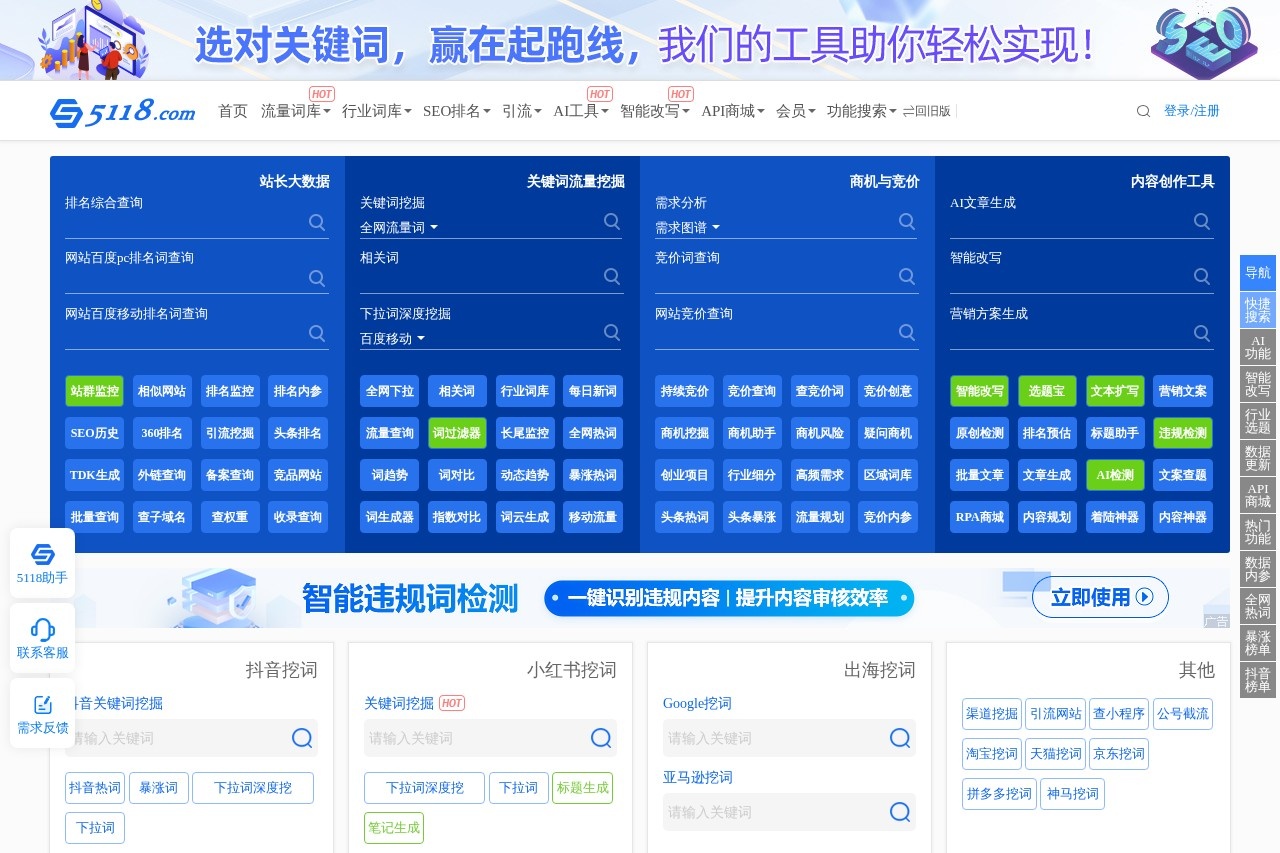This screenshot has height=853, width=1280.
Task: Jump to 热门功能 in side navigation
Action: point(1258,532)
